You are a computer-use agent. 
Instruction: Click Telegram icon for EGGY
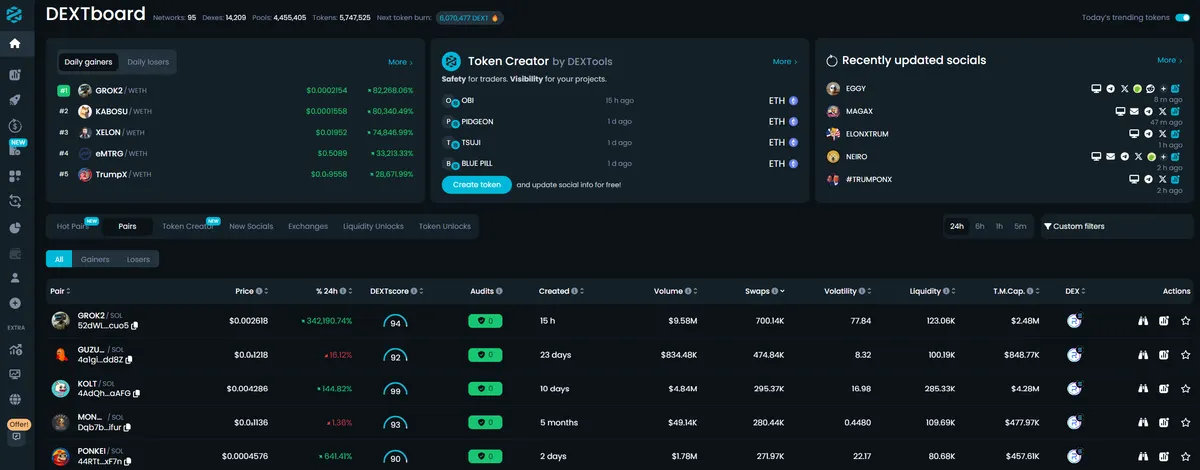coord(1111,88)
